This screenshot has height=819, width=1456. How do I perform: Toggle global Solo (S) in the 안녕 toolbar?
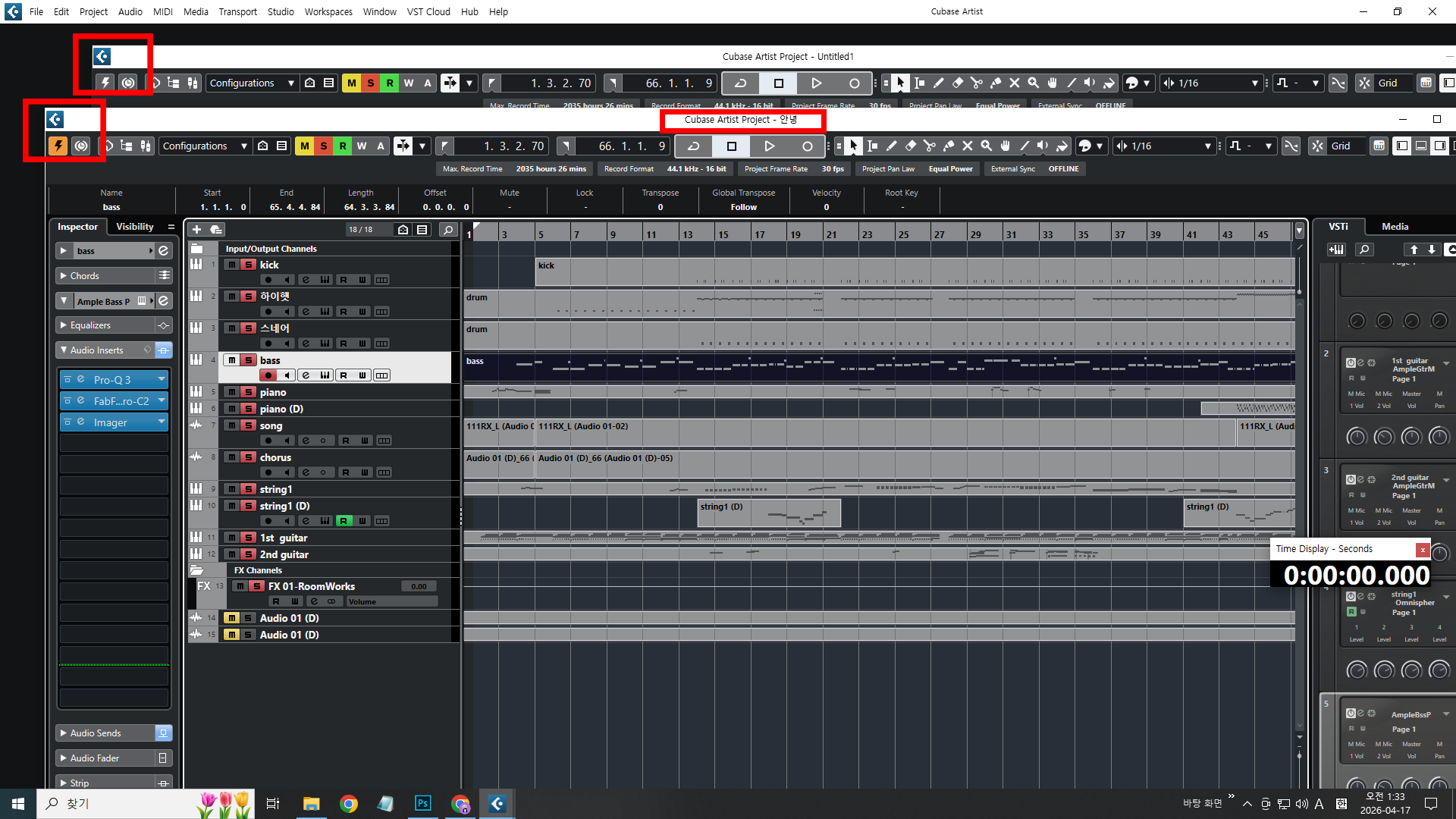(x=323, y=146)
